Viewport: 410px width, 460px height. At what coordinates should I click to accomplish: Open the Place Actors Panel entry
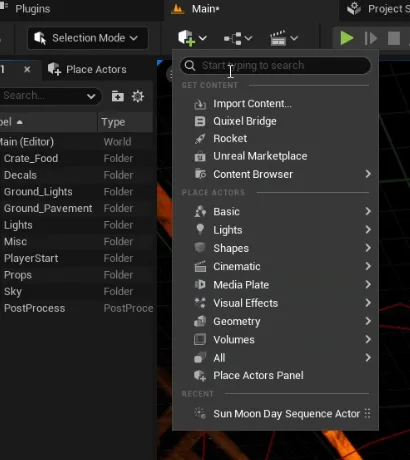coord(275,375)
